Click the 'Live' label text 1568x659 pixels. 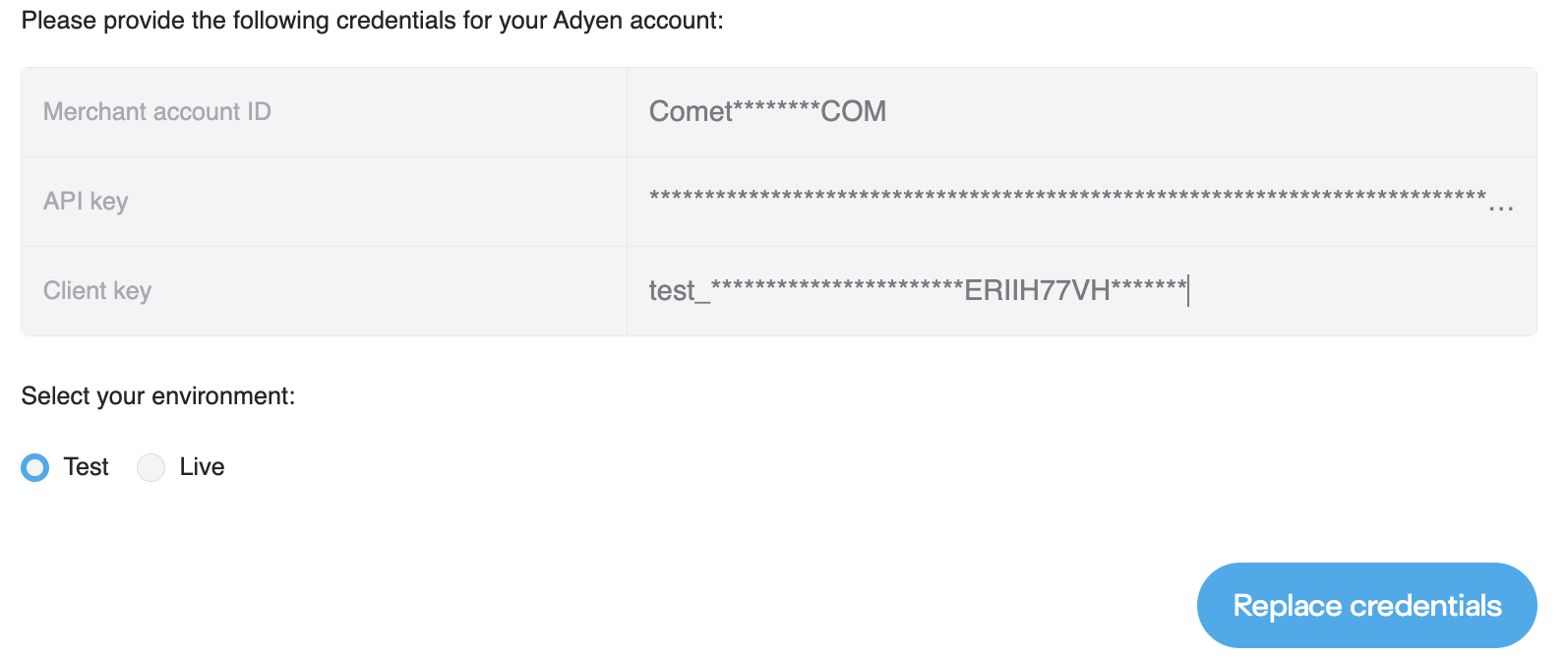click(202, 467)
